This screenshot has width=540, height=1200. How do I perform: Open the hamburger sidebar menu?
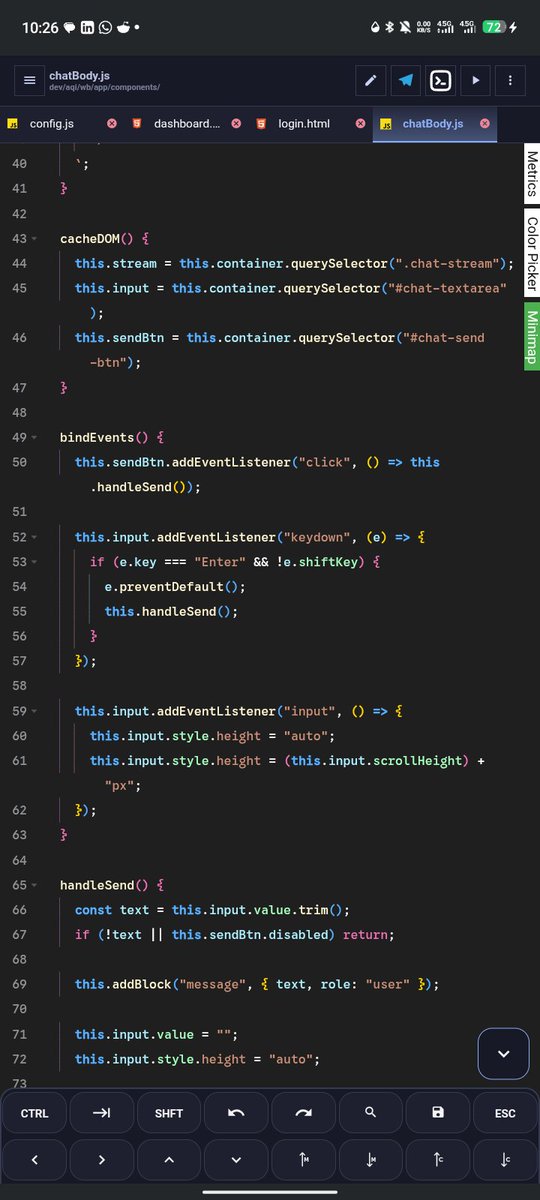coord(29,80)
